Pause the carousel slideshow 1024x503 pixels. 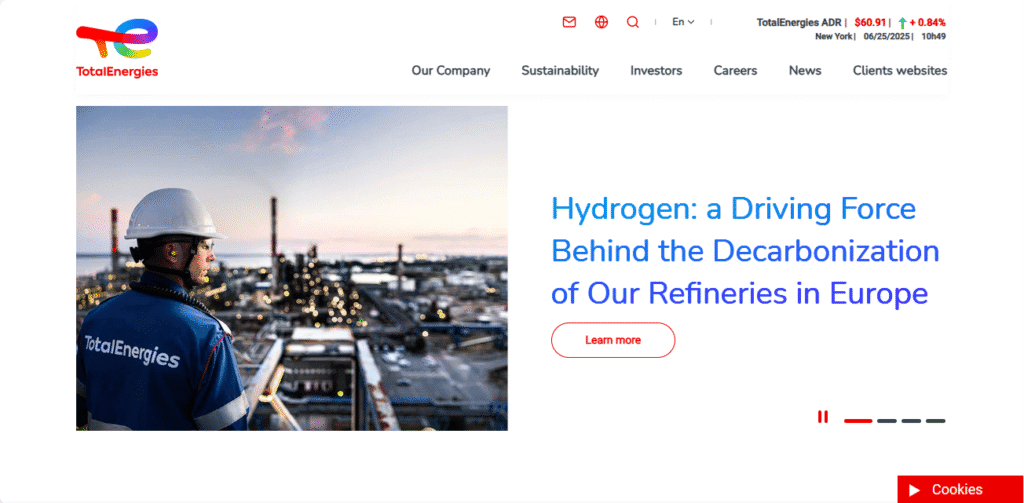coord(823,417)
